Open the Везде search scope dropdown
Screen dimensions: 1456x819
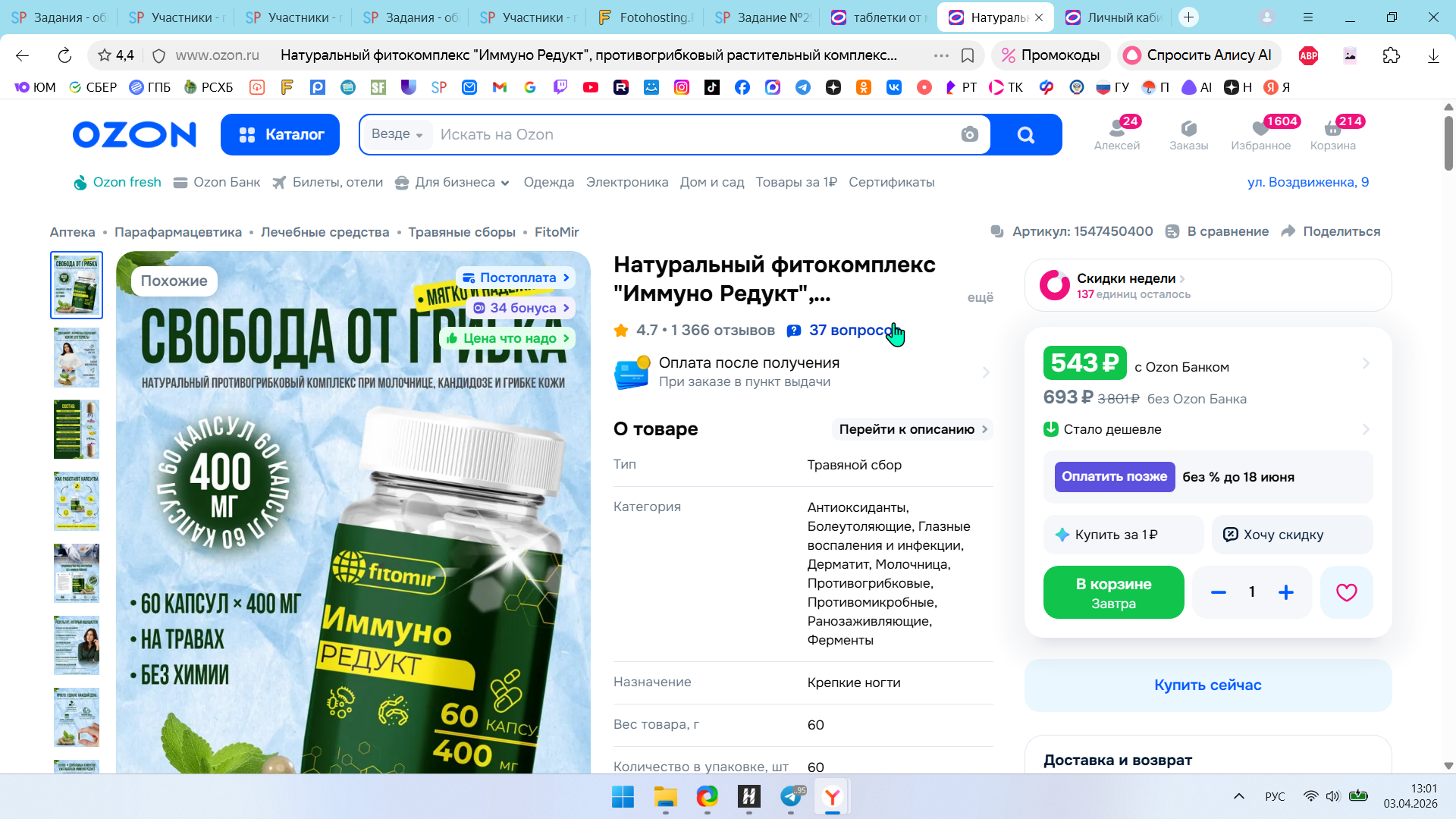[x=397, y=134]
